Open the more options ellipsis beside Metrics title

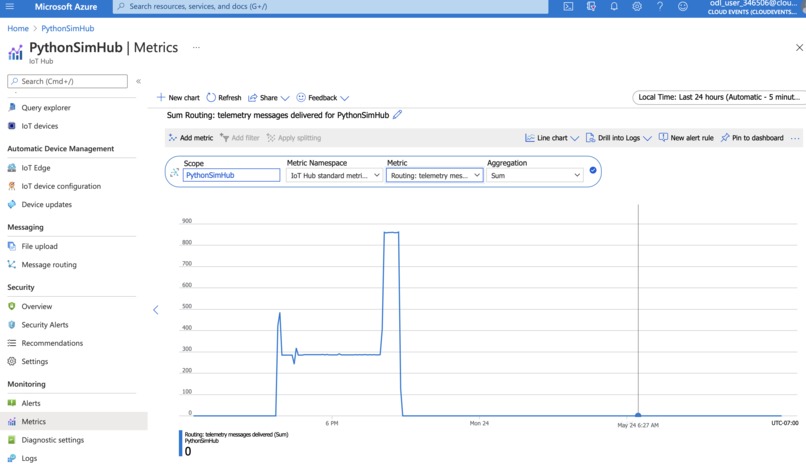click(x=196, y=47)
